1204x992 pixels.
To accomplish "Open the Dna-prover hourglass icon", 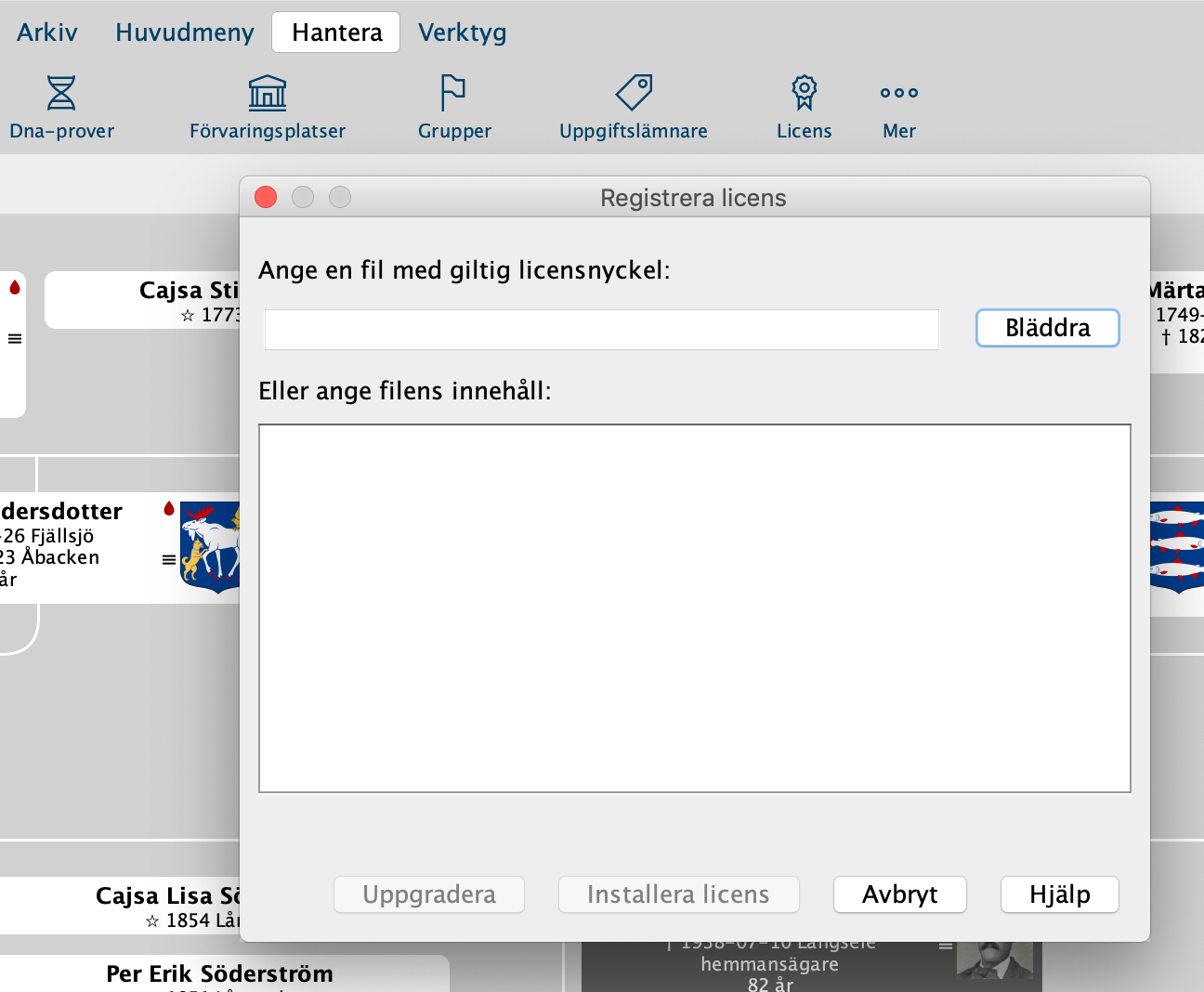I will 61,93.
